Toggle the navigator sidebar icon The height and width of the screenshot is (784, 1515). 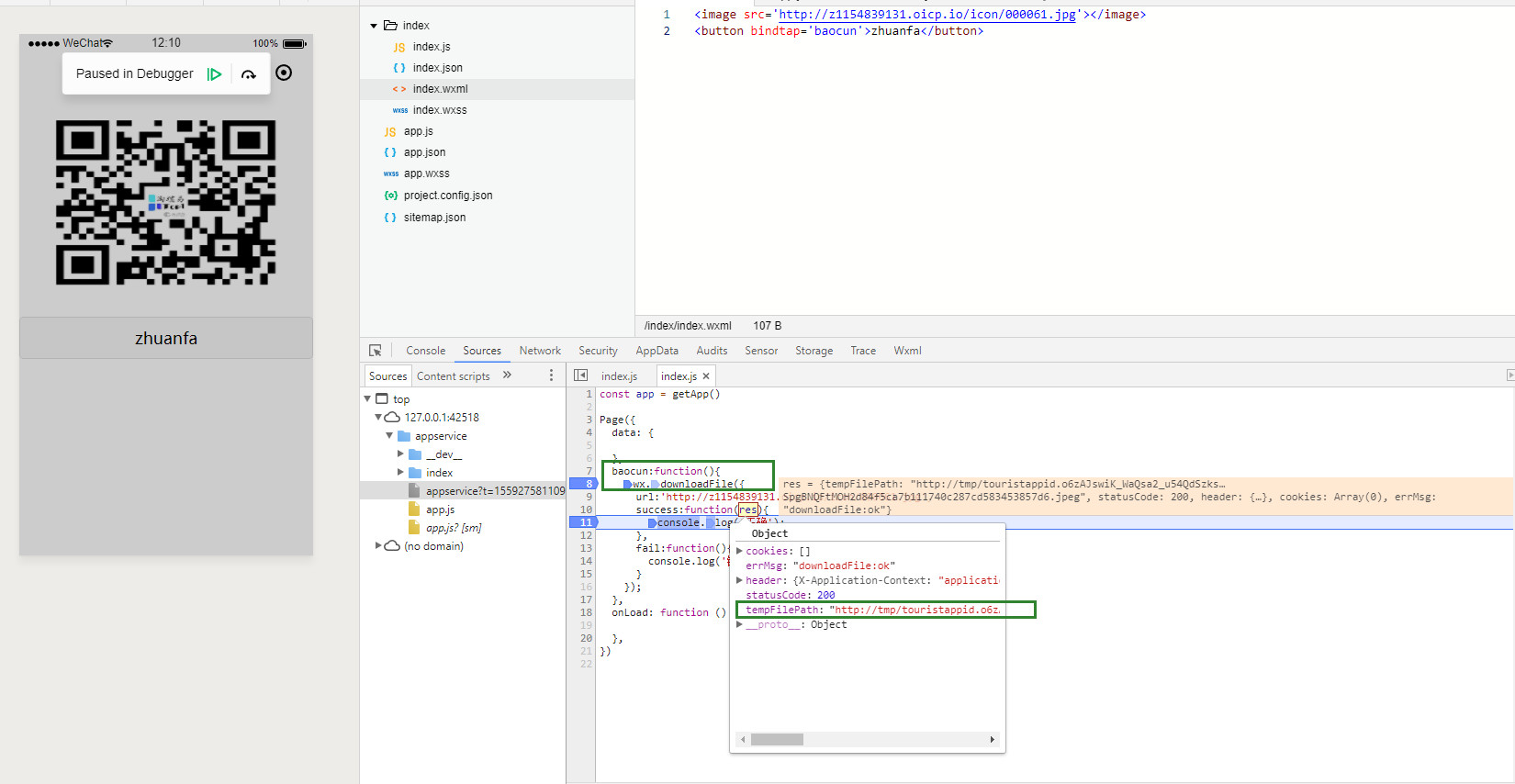[x=580, y=375]
